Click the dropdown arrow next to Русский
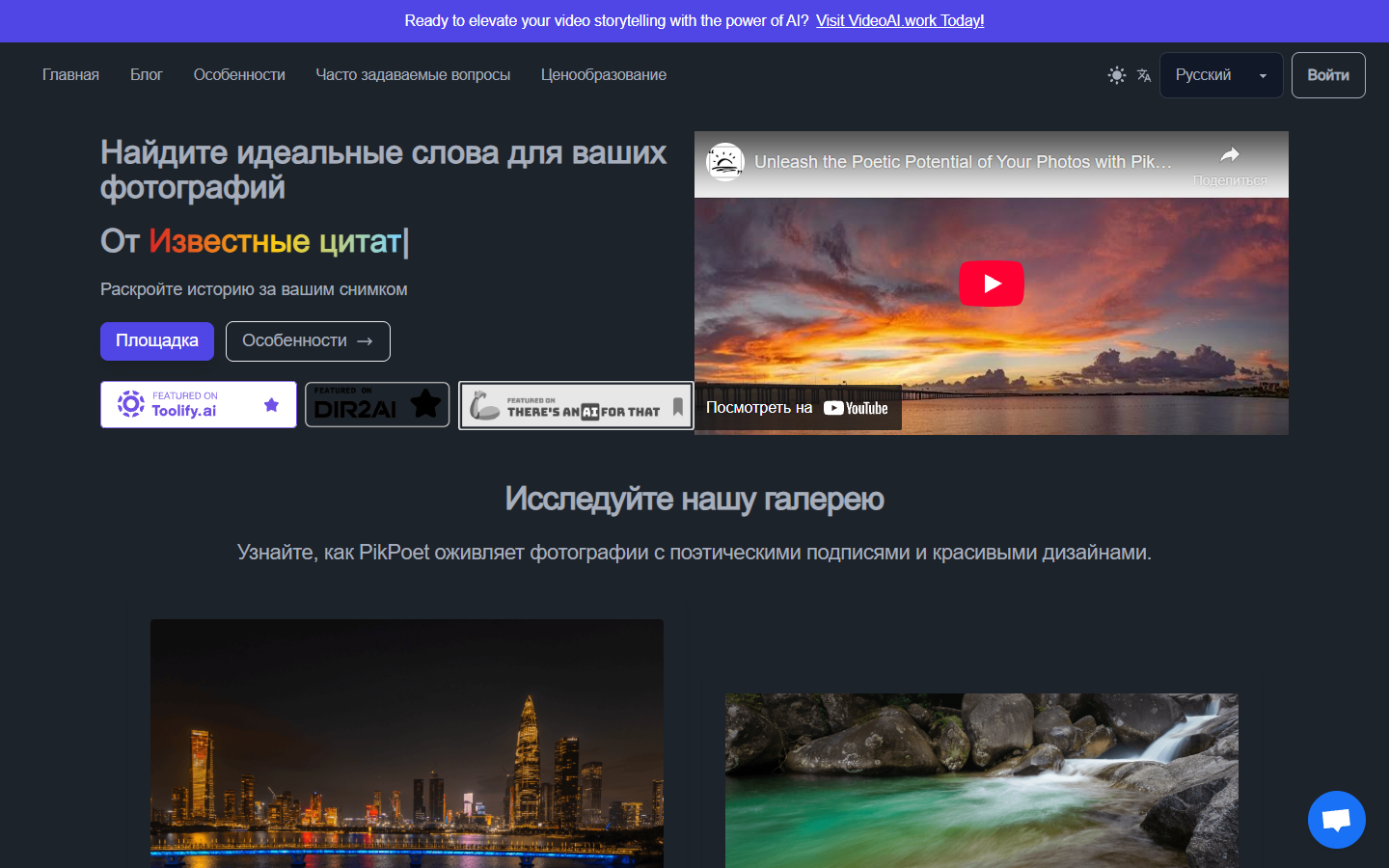 [x=1263, y=76]
